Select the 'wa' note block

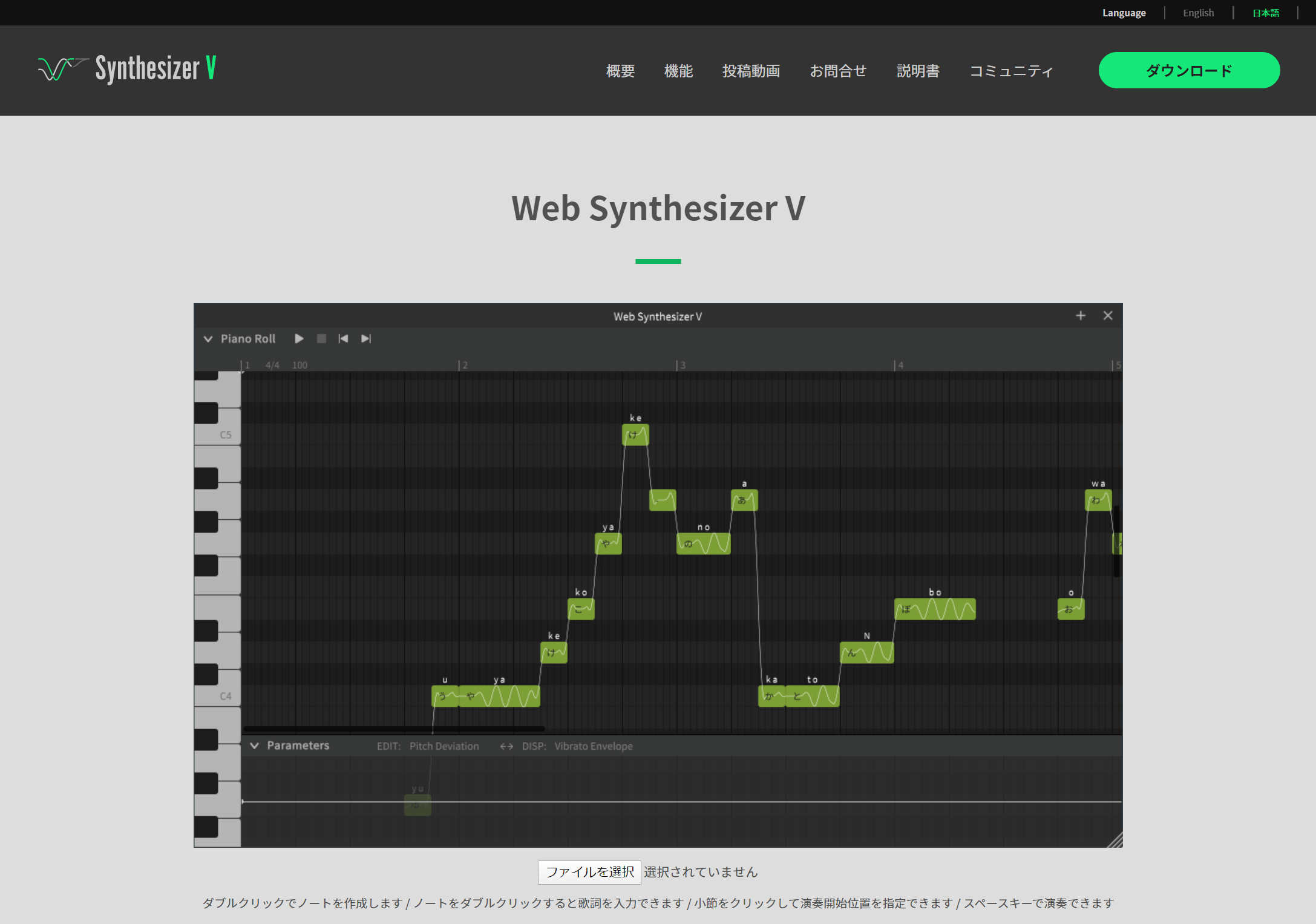click(1098, 500)
